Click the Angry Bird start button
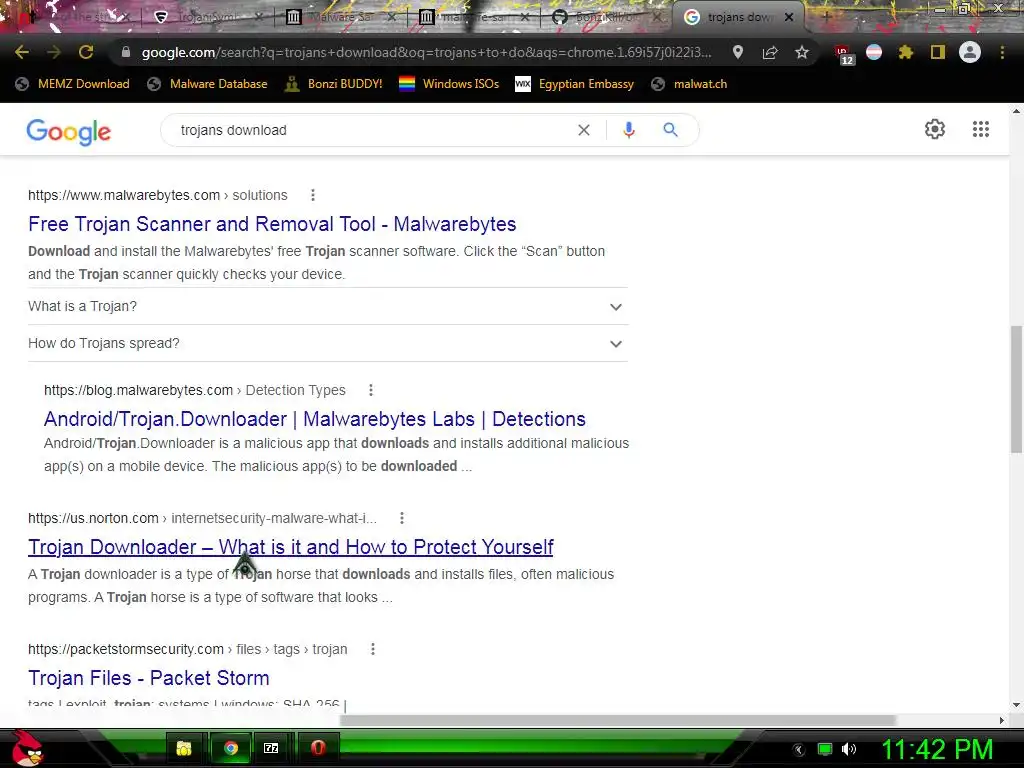Viewport: 1024px width, 768px height. 27,748
